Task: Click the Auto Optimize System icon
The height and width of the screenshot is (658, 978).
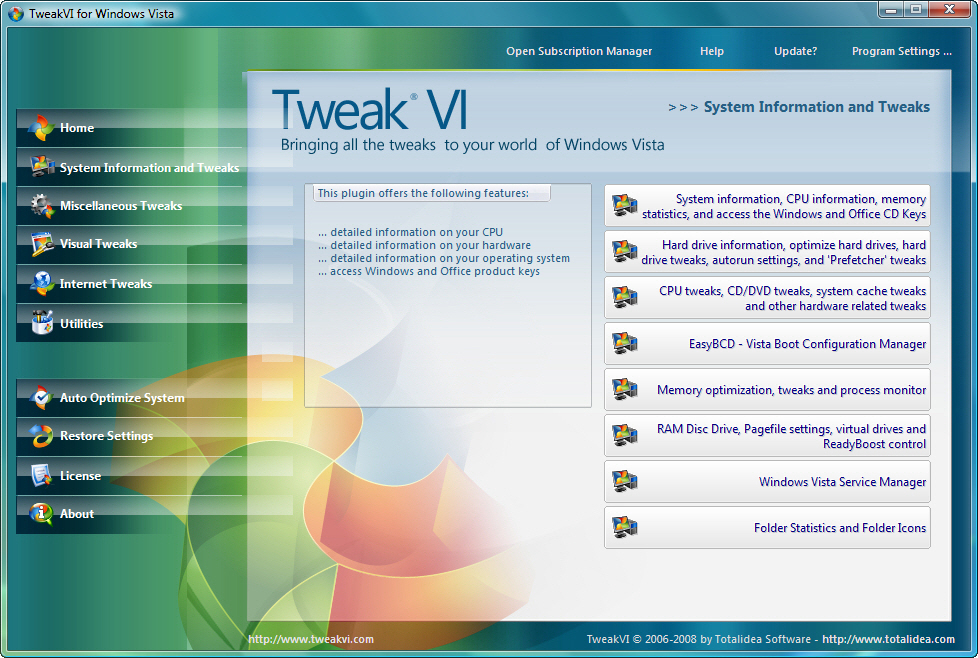Action: (42, 398)
